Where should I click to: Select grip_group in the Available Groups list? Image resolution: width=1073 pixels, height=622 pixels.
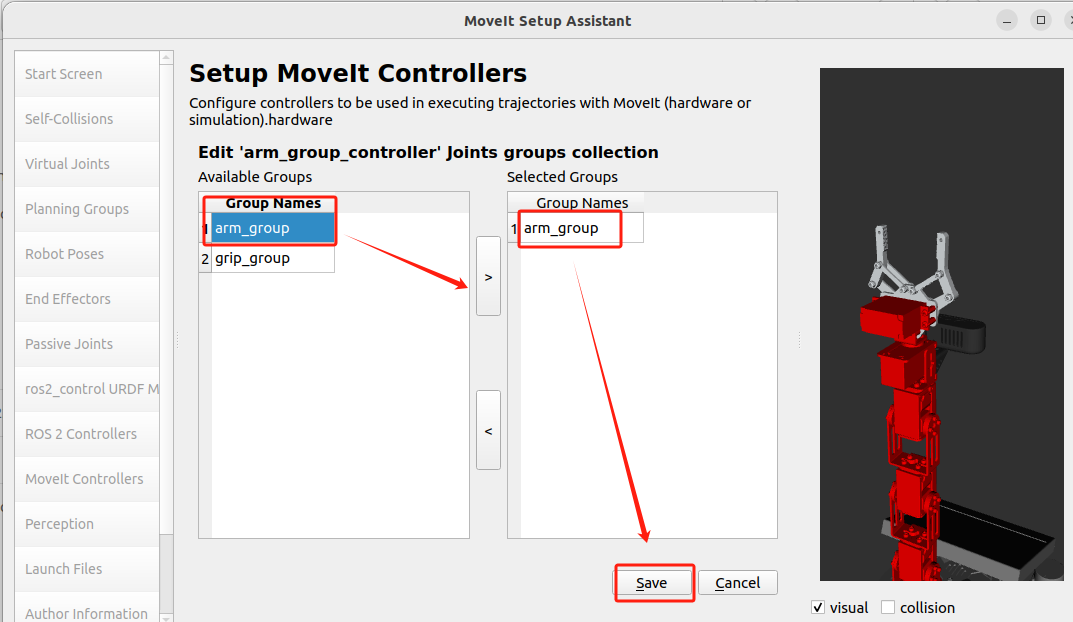273,259
